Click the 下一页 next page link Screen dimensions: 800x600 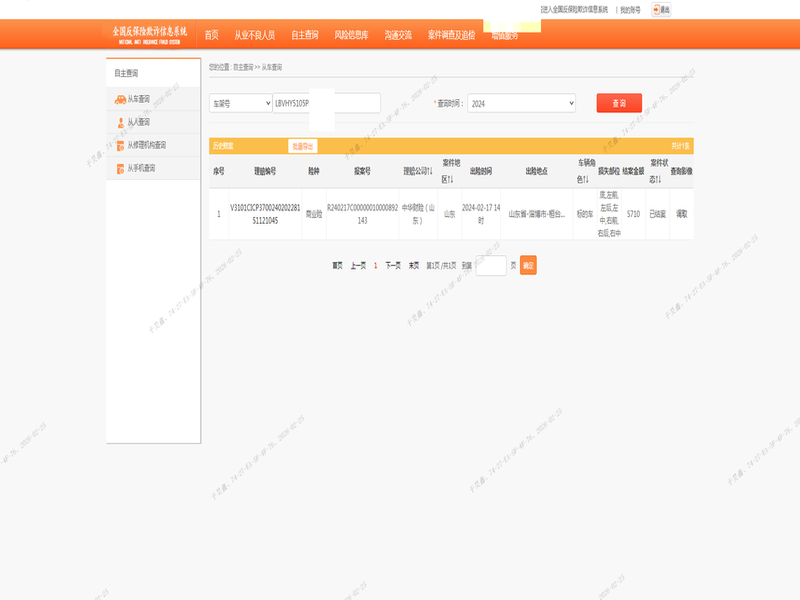[x=393, y=265]
